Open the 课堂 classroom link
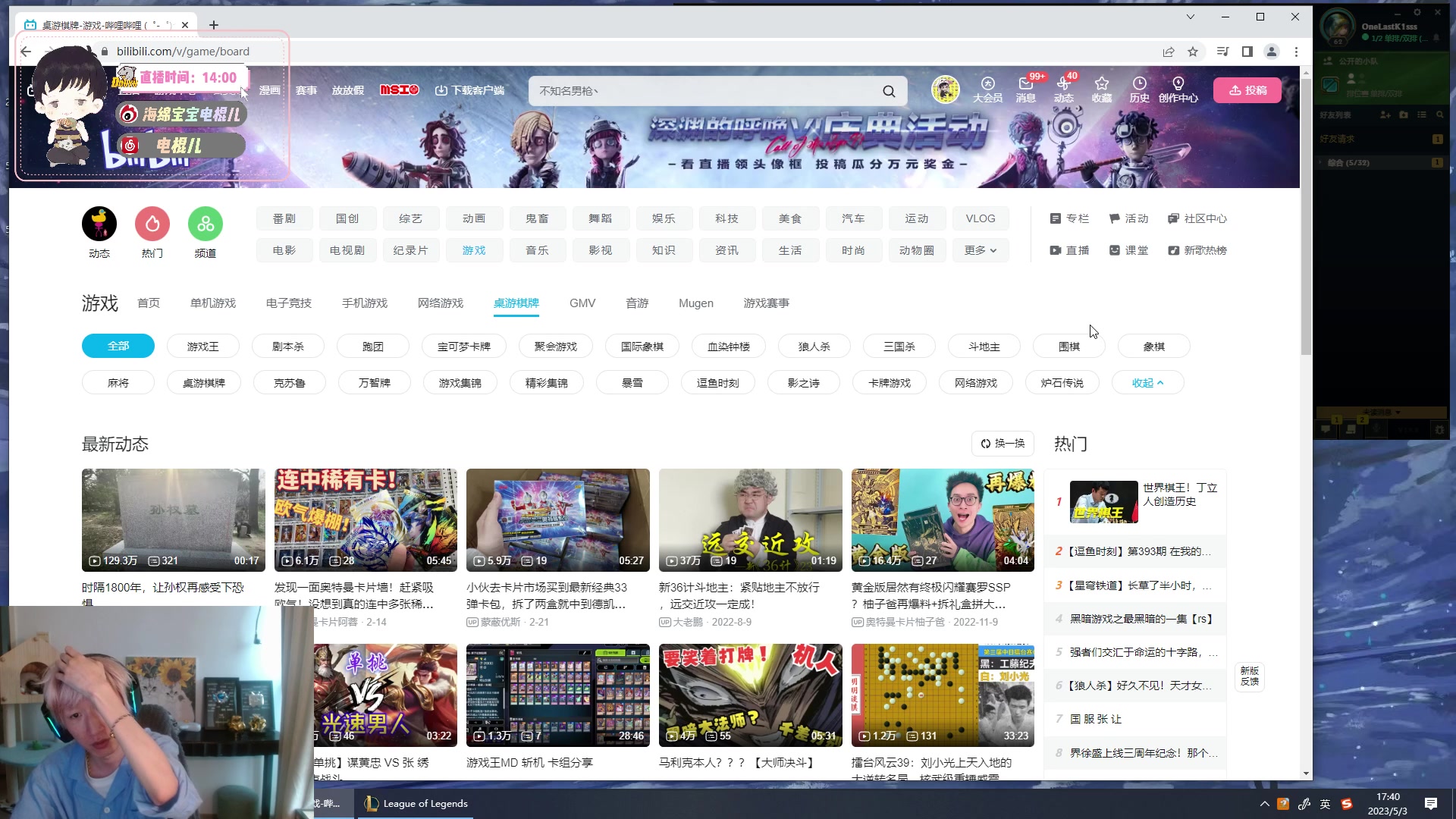This screenshot has height=819, width=1456. tap(1128, 250)
